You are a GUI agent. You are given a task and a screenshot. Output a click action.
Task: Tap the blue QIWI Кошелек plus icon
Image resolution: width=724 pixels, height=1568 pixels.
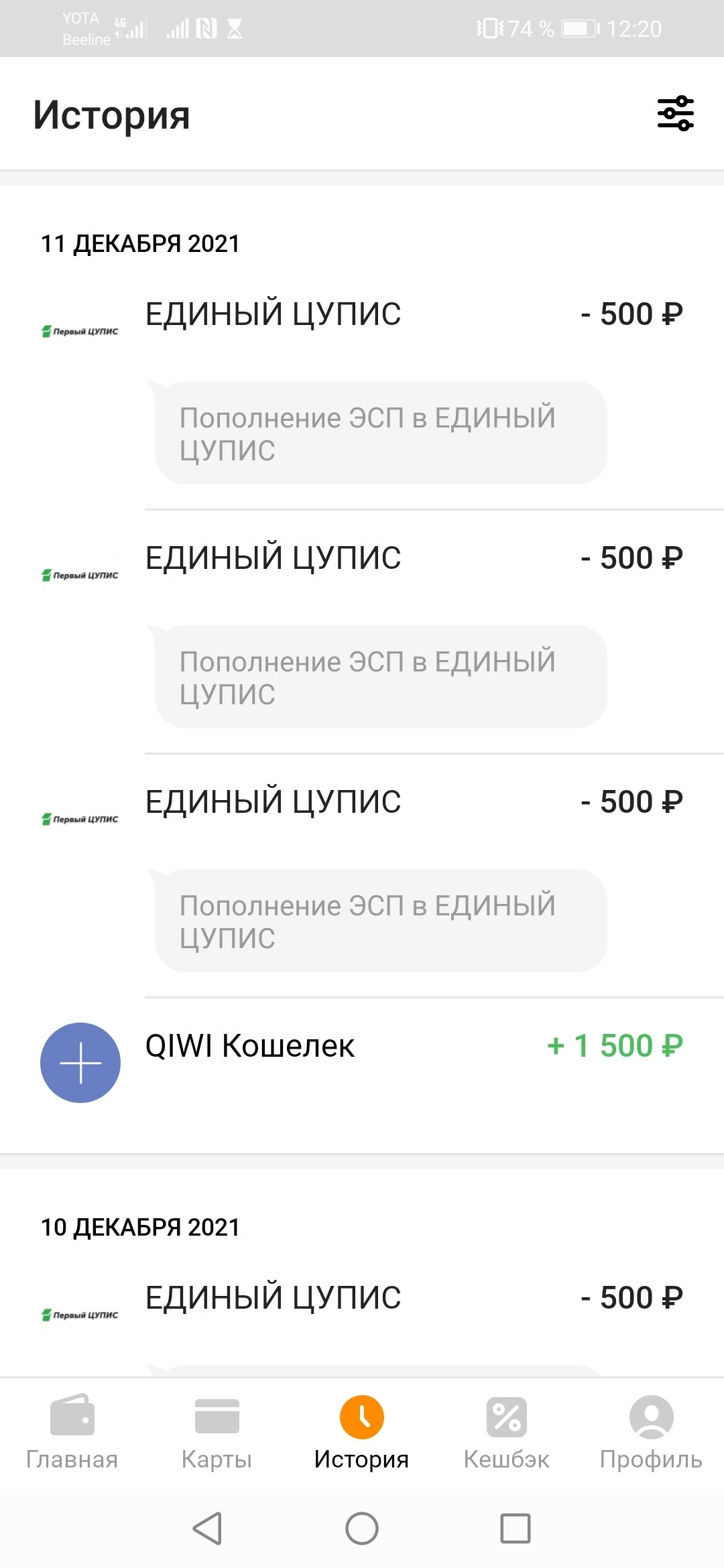(x=80, y=1063)
